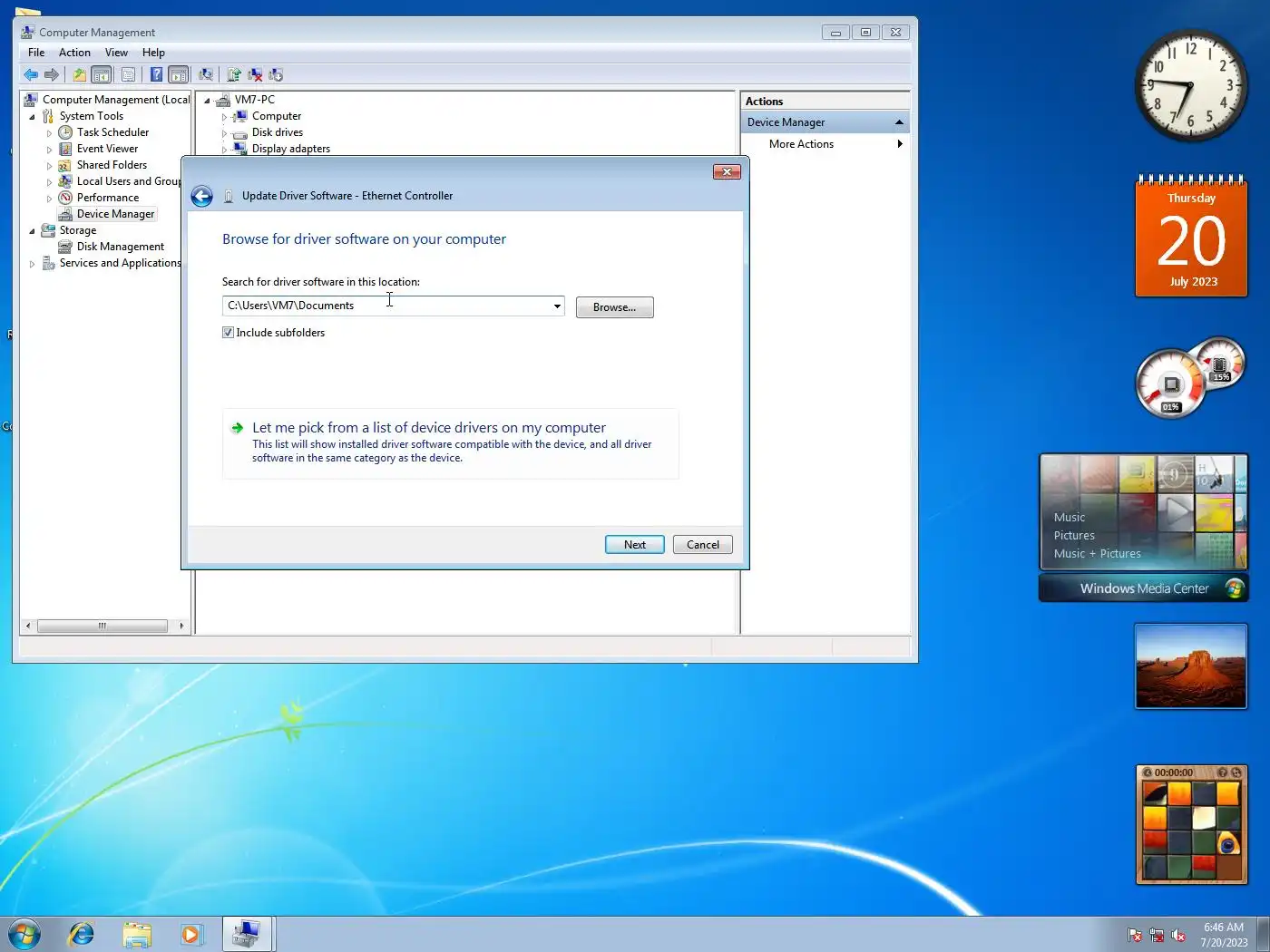Click the tree scrollbar right arrow
The width and height of the screenshot is (1270, 952).
tap(181, 626)
